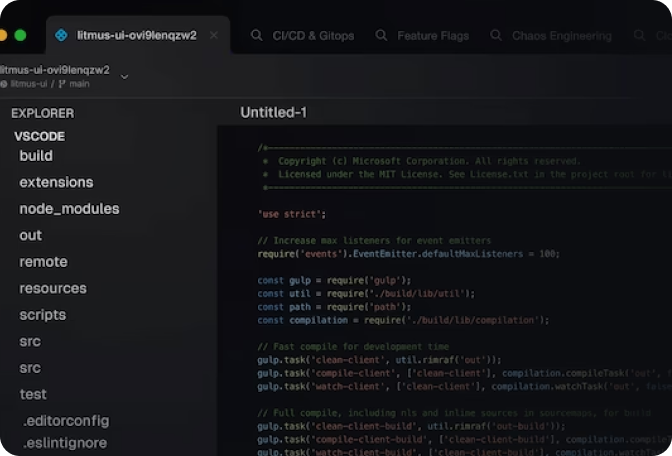Screen dimensions: 672x456
Task: Click the search icon beside CI/CD & Gitops
Action: 256,36
